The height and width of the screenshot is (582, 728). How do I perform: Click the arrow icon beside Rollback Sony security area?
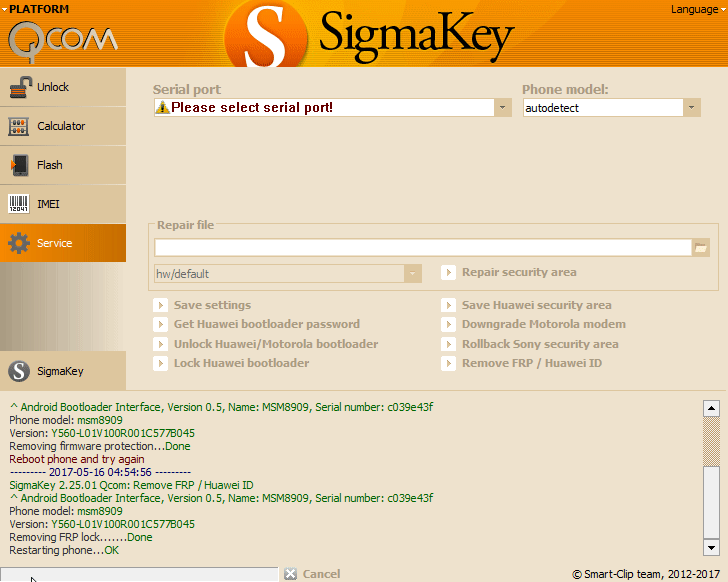(448, 344)
